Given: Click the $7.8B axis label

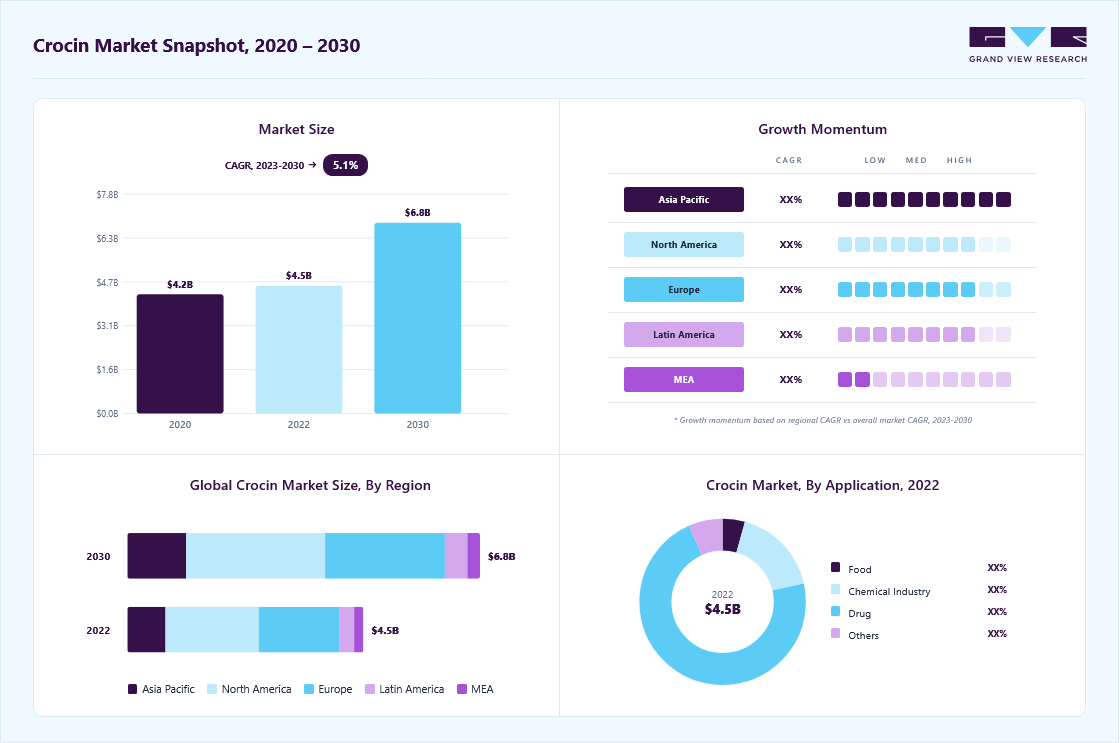Looking at the screenshot, I should click(x=107, y=194).
